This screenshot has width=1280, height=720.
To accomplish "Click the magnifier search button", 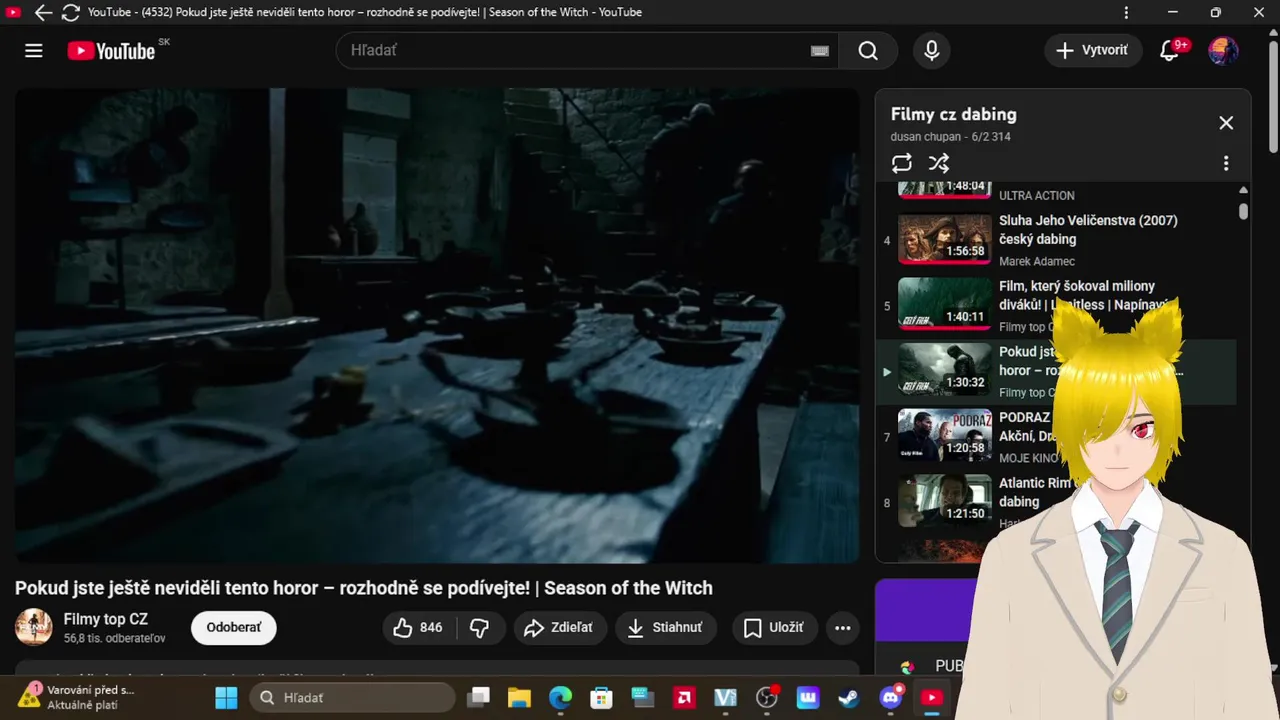I will pyautogui.click(x=868, y=51).
